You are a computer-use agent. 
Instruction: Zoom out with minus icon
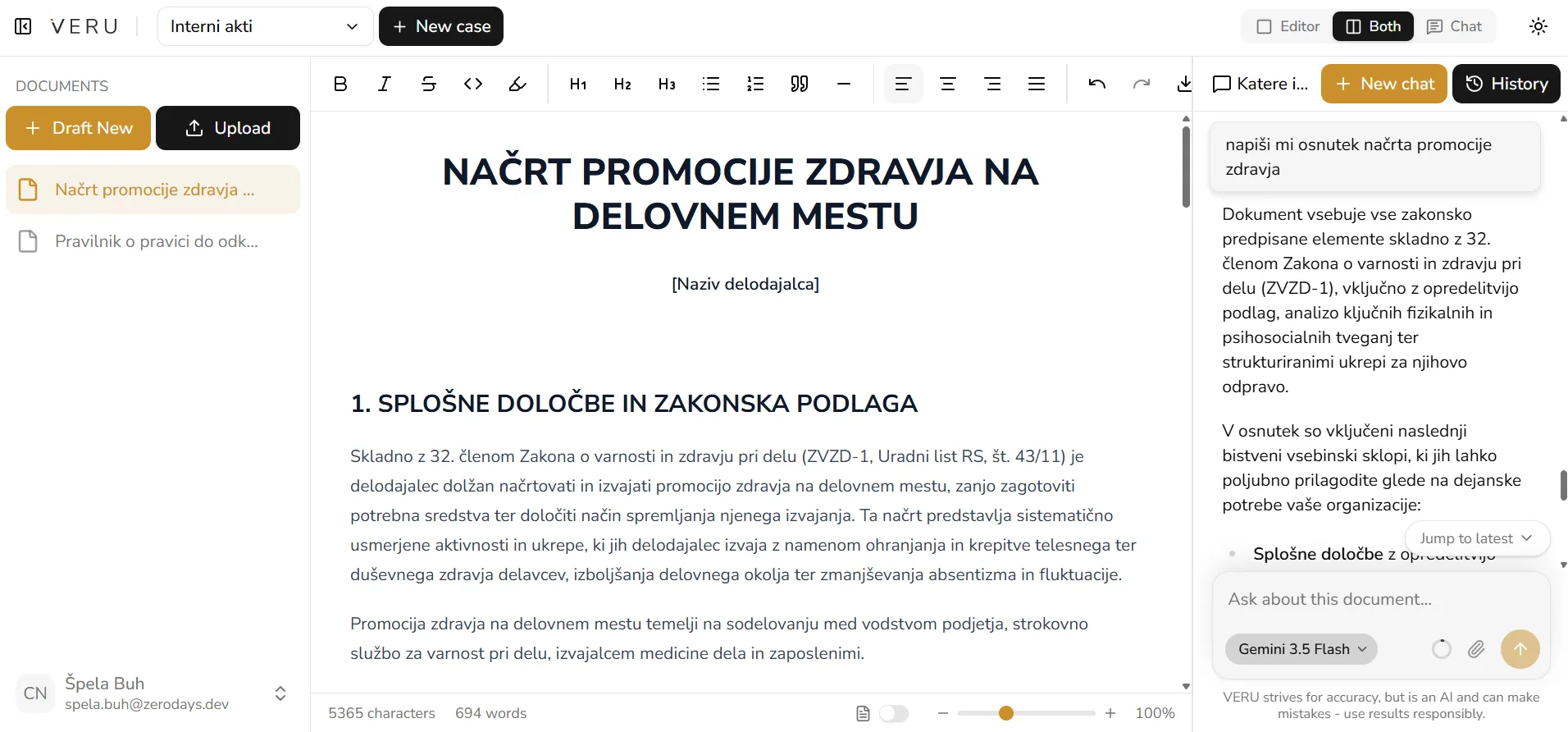943,713
